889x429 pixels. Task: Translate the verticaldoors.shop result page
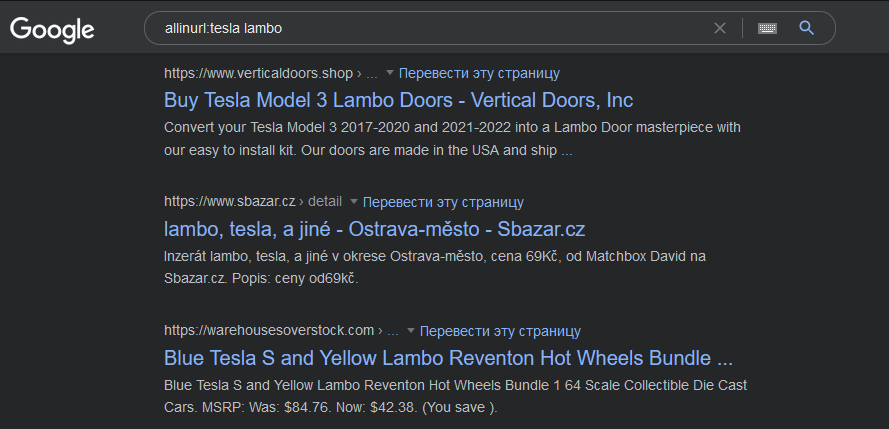479,73
